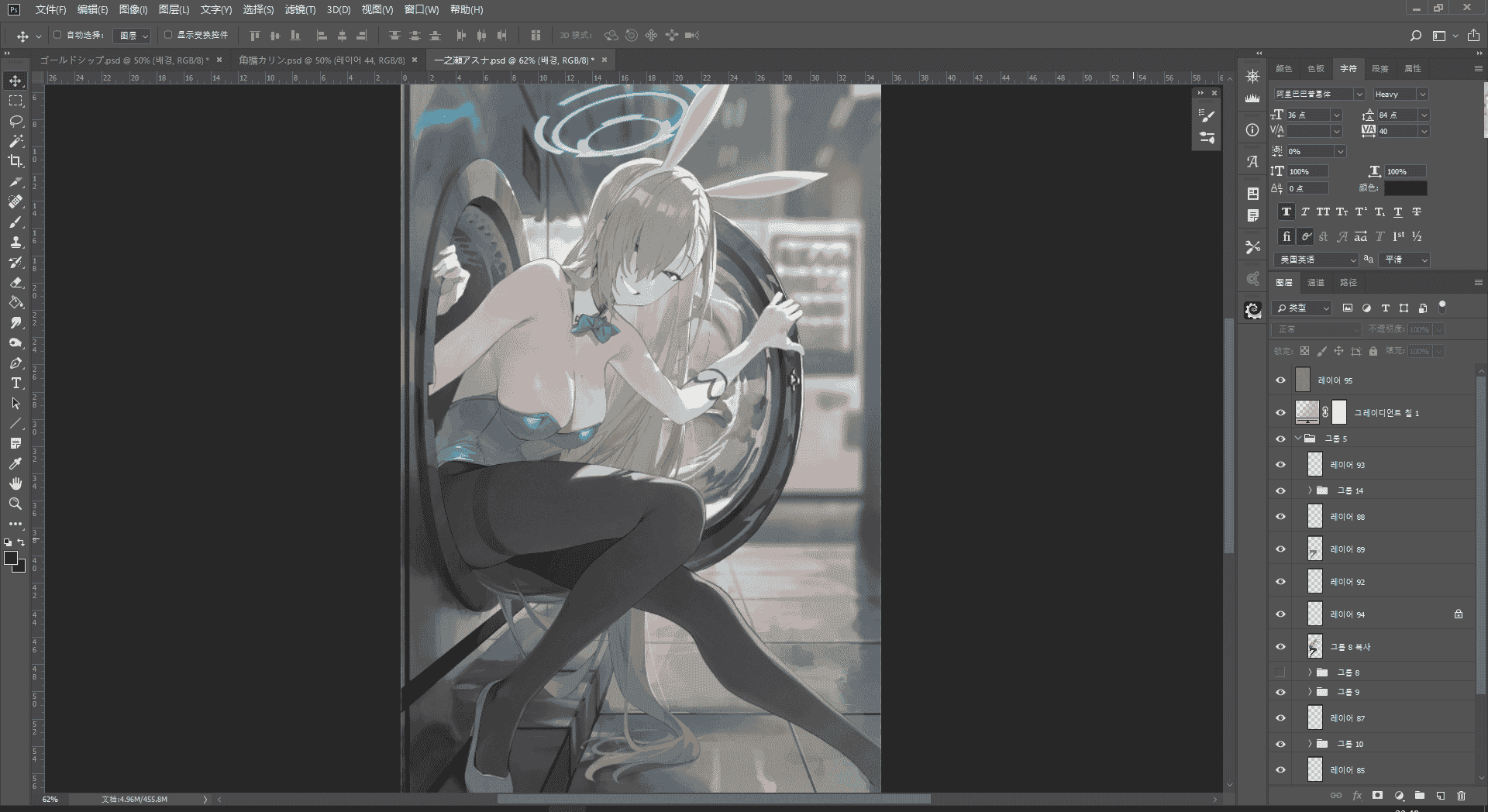Select the Brush tool
This screenshot has height=812, width=1488.
pos(15,222)
